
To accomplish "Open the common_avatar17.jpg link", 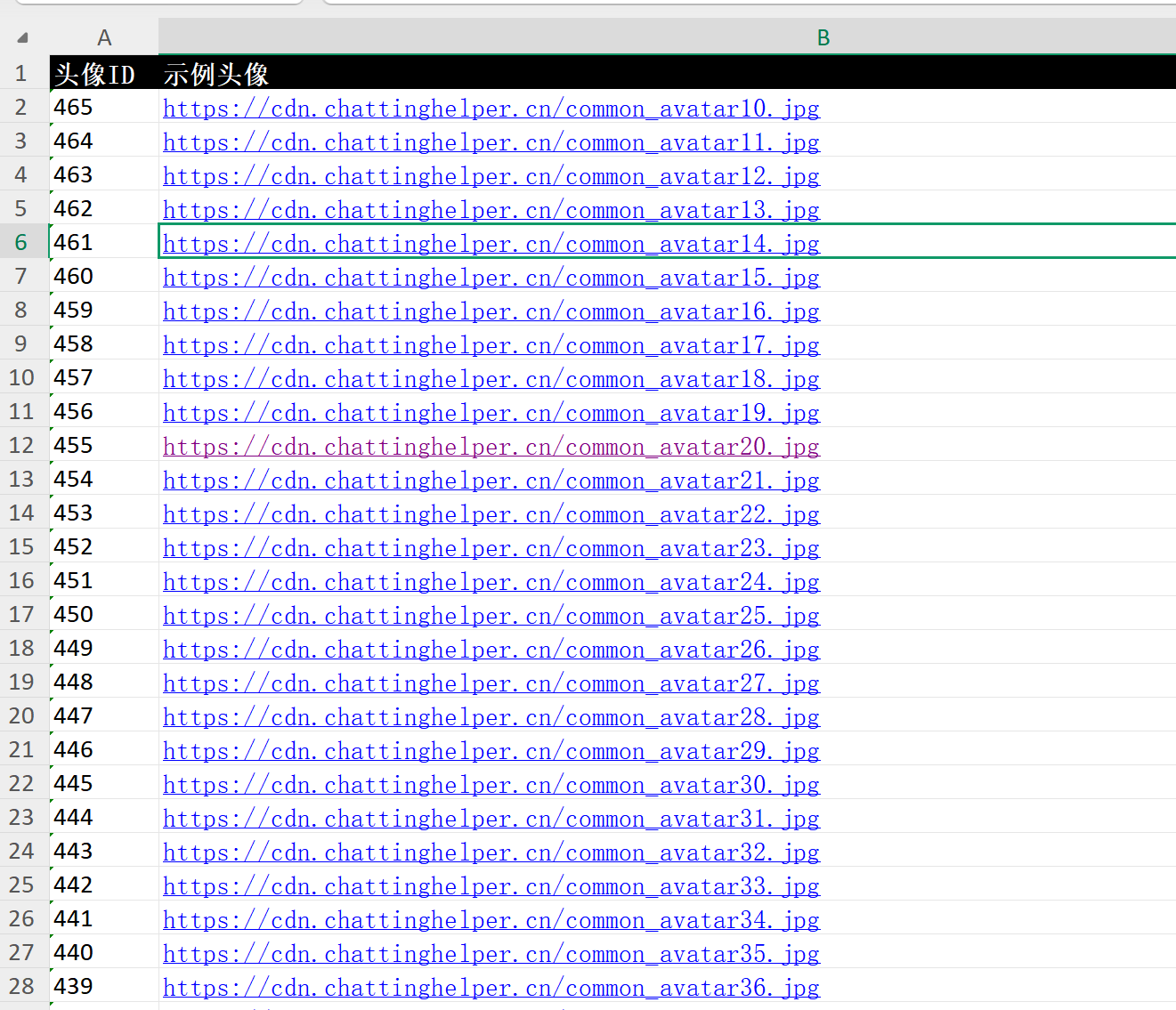I will [x=491, y=345].
